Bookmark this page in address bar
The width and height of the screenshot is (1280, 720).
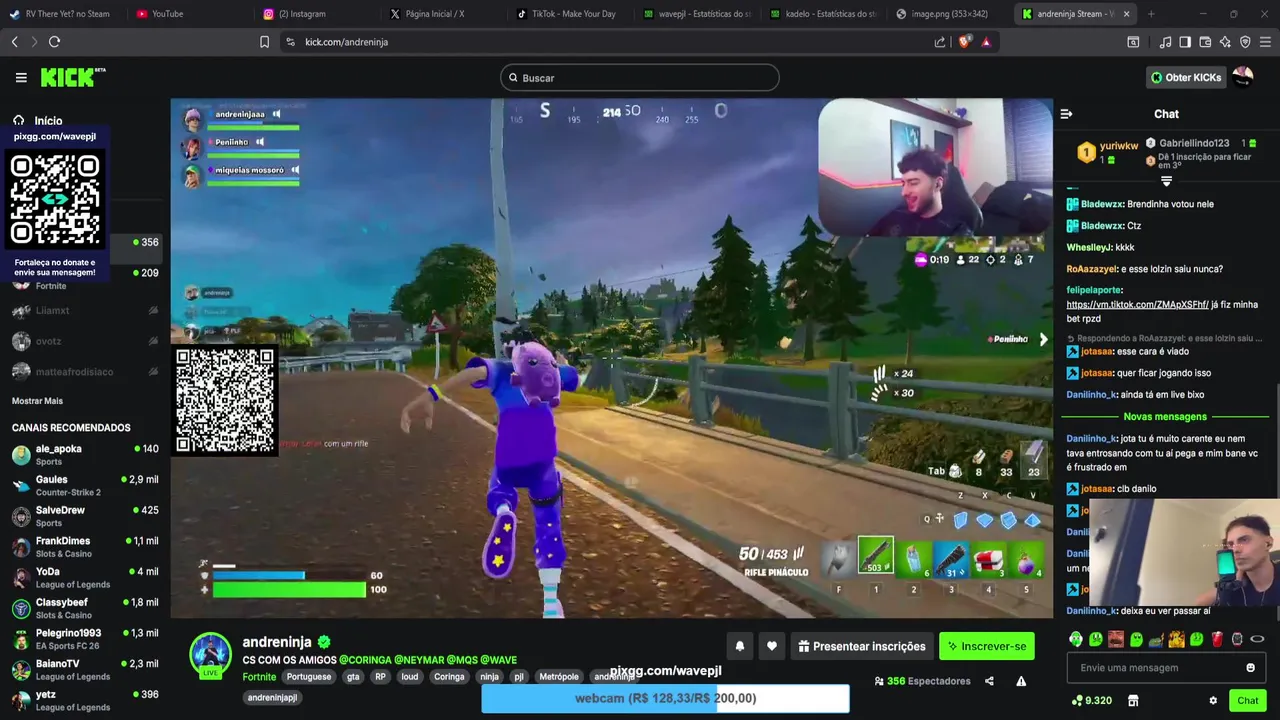pos(264,42)
